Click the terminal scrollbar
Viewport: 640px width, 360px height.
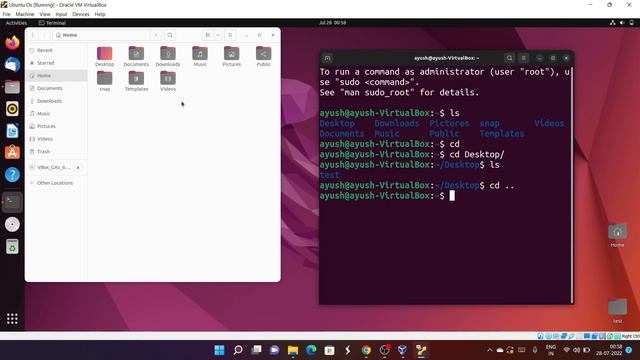pos(572,184)
